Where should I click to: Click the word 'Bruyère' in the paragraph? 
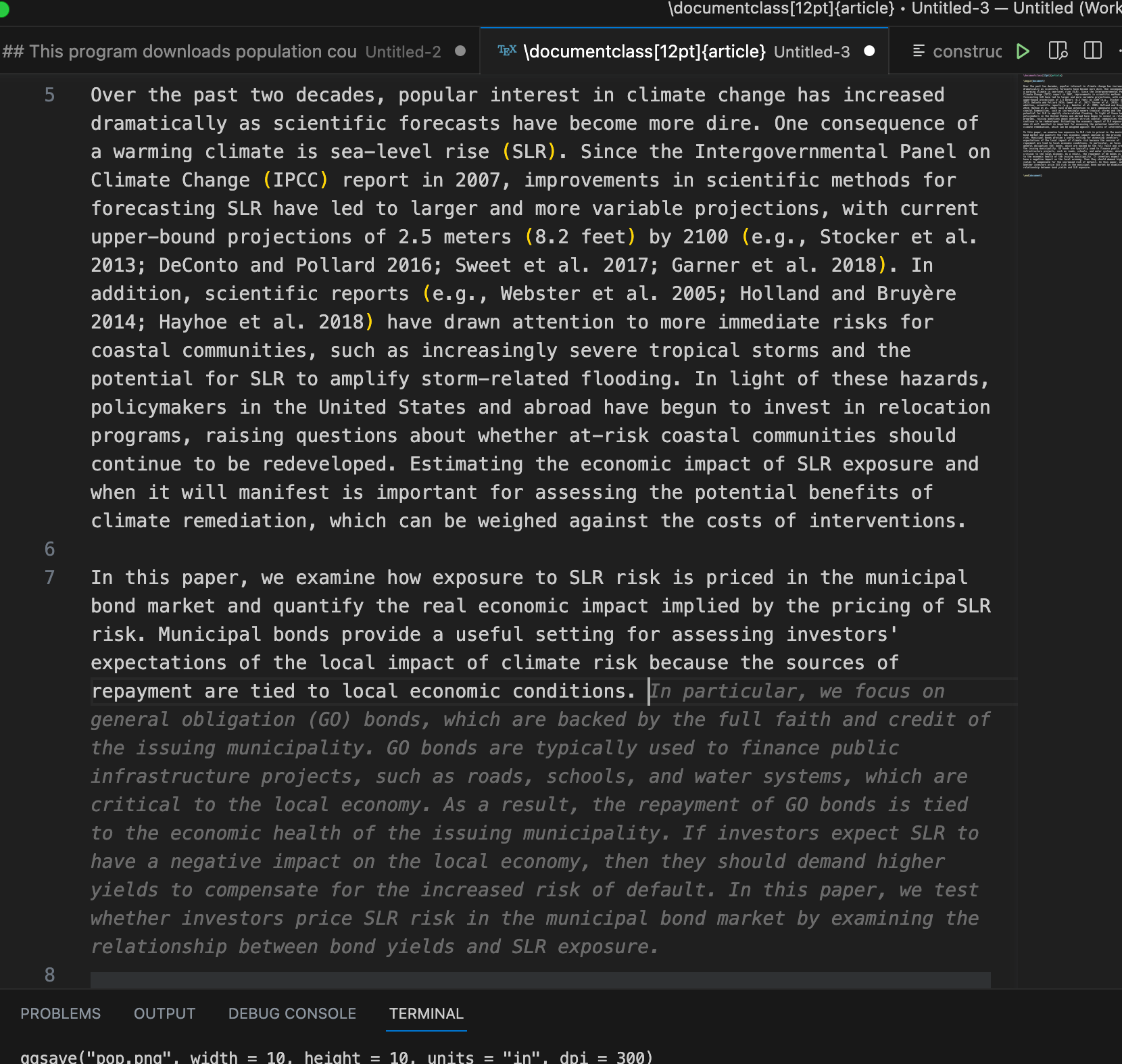point(917,294)
